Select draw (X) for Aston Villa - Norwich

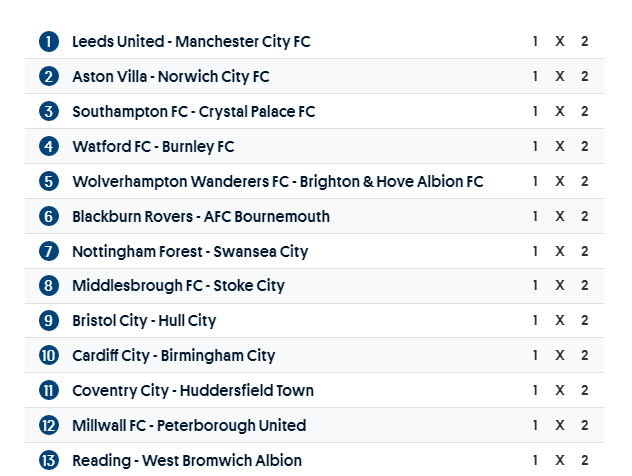[560, 77]
